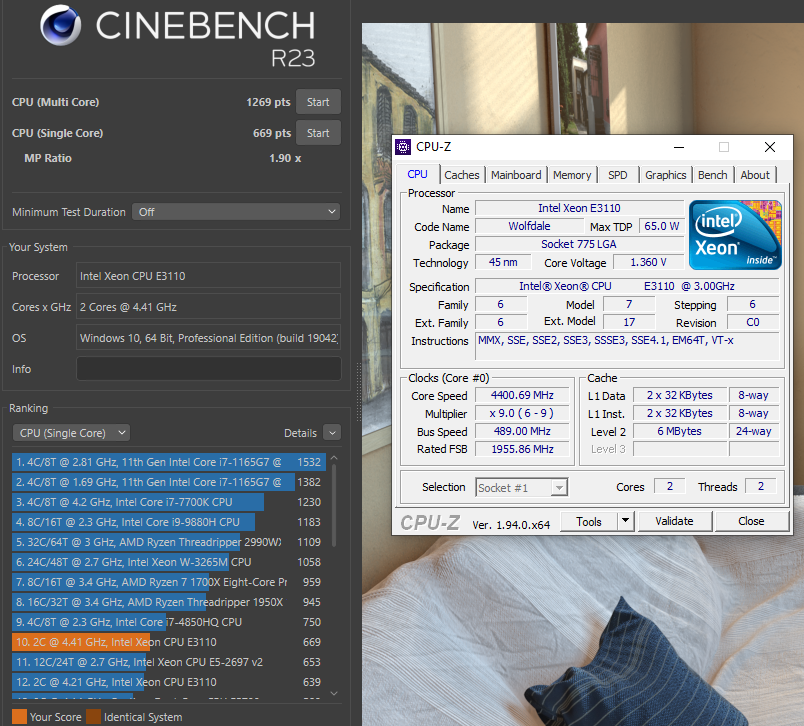Screen dimensions: 804x726
Task: Open the SPD tab
Action: pyautogui.click(x=617, y=174)
